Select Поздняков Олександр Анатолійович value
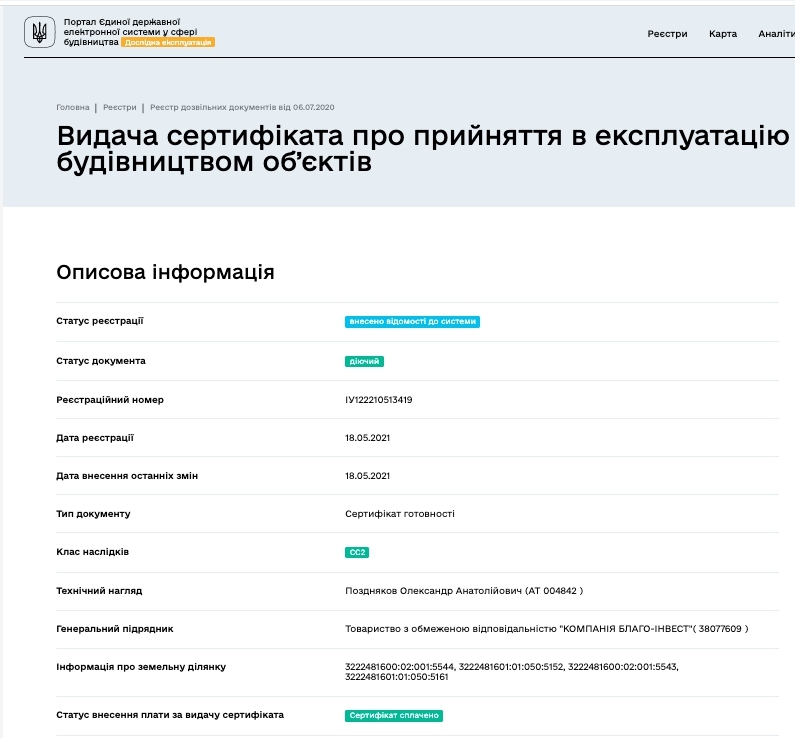 [464, 591]
